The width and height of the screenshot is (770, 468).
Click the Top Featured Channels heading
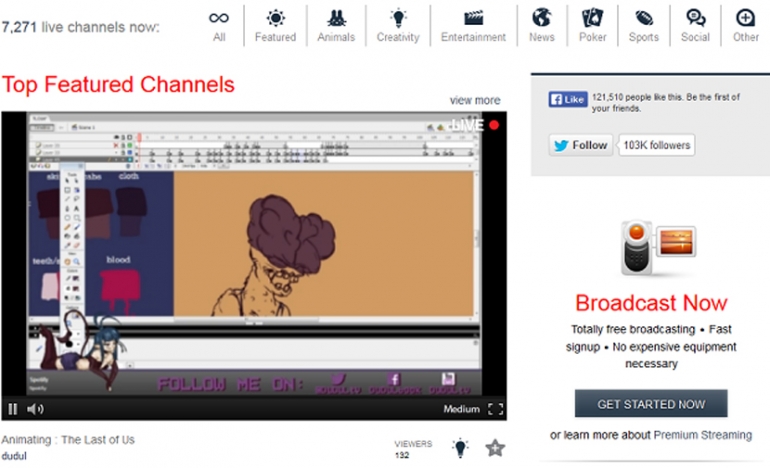coord(118,84)
